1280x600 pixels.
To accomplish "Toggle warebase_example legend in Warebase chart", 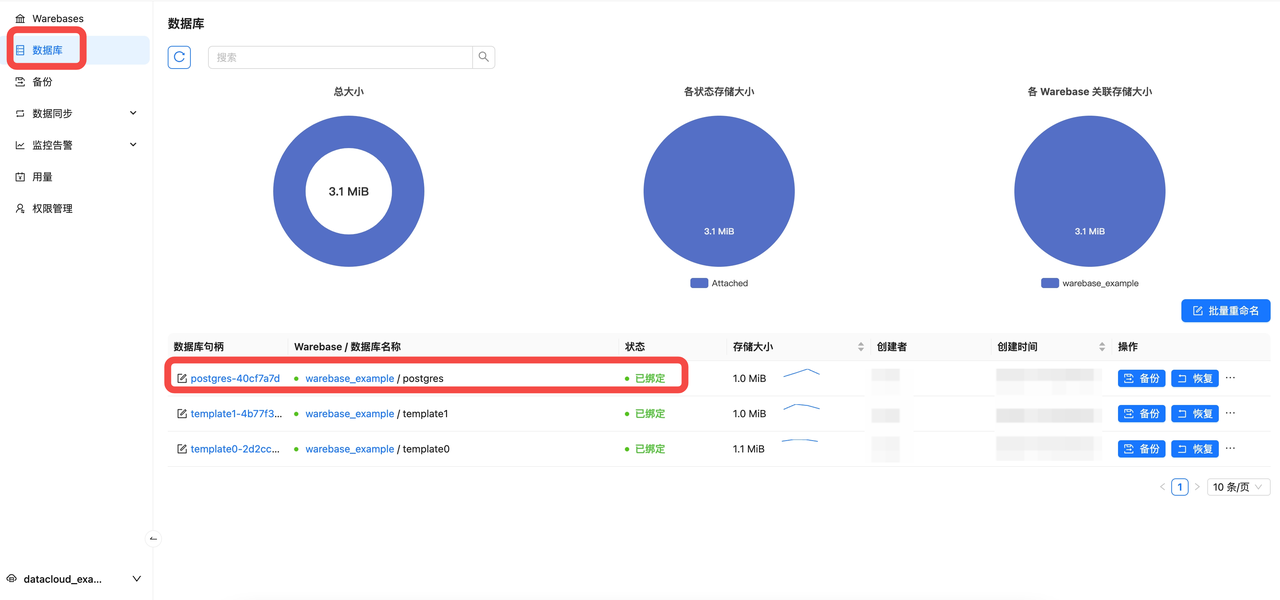I will 1090,283.
